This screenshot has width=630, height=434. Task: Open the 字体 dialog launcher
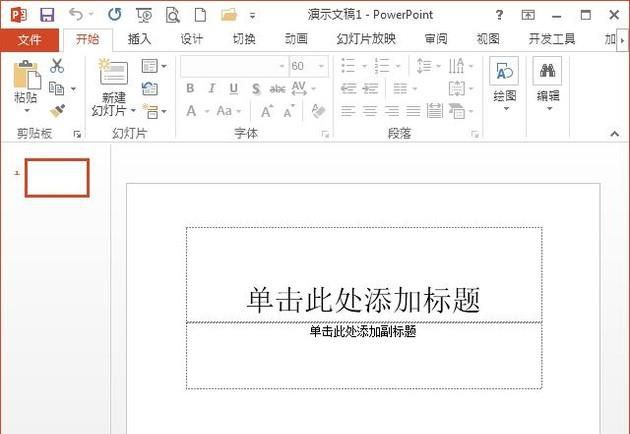pyautogui.click(x=325, y=135)
